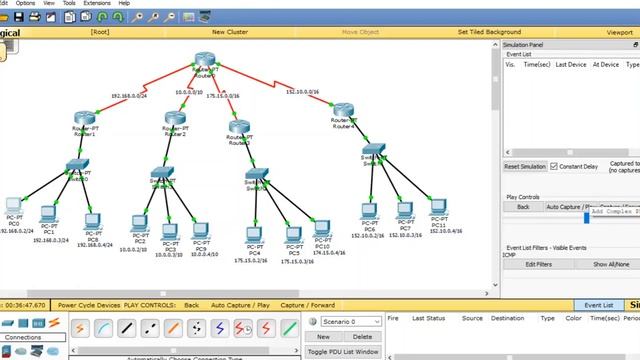Choose the orange Fiber cable icon
This screenshot has height=360, width=640.
pos(173,328)
